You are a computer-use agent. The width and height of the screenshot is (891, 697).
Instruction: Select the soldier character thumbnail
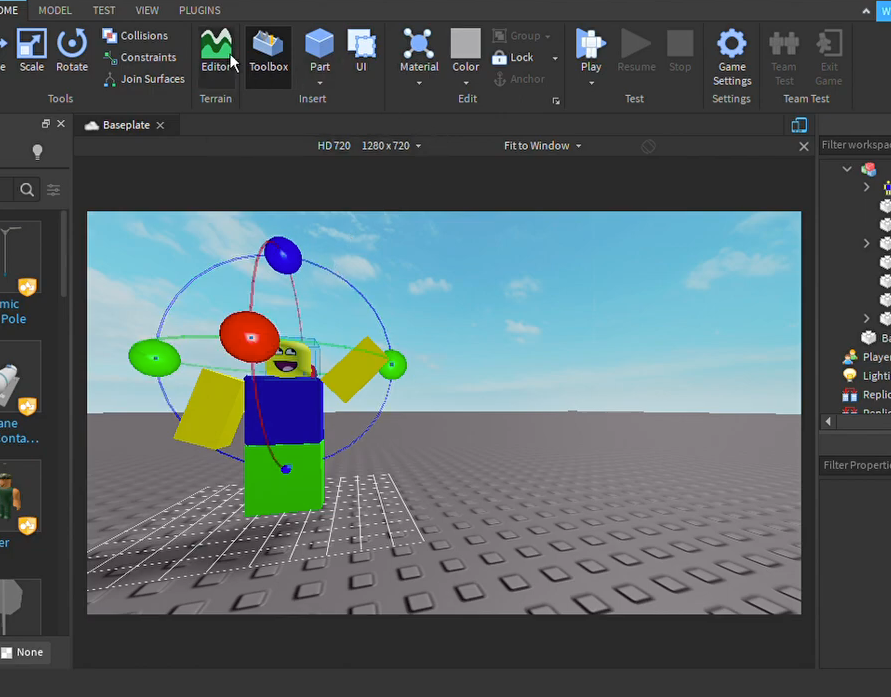tap(19, 496)
